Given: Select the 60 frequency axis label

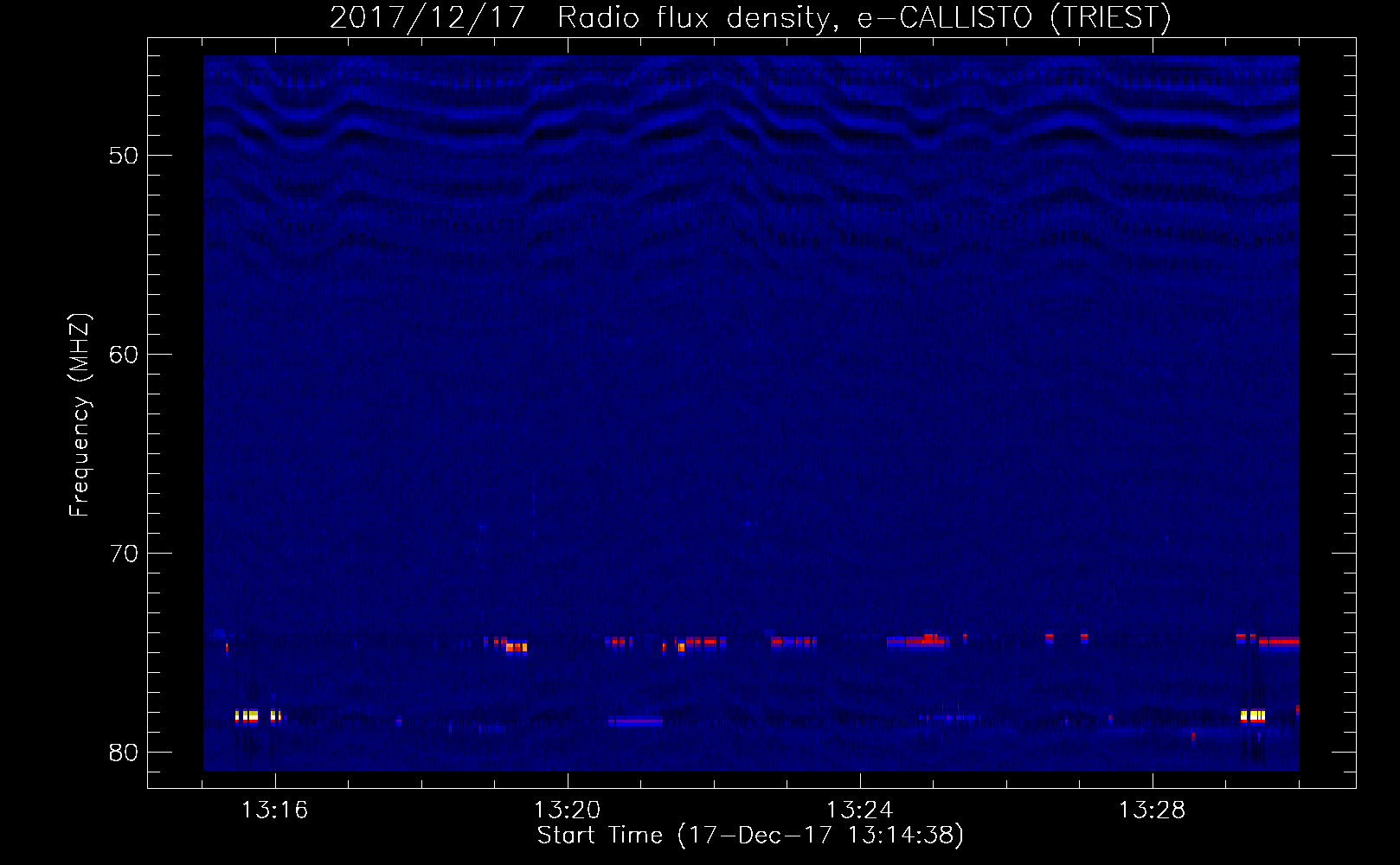Looking at the screenshot, I should 124,355.
